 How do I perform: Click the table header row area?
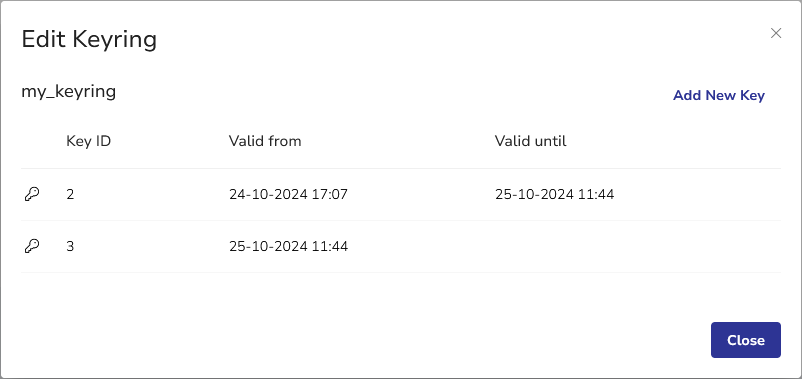401,142
